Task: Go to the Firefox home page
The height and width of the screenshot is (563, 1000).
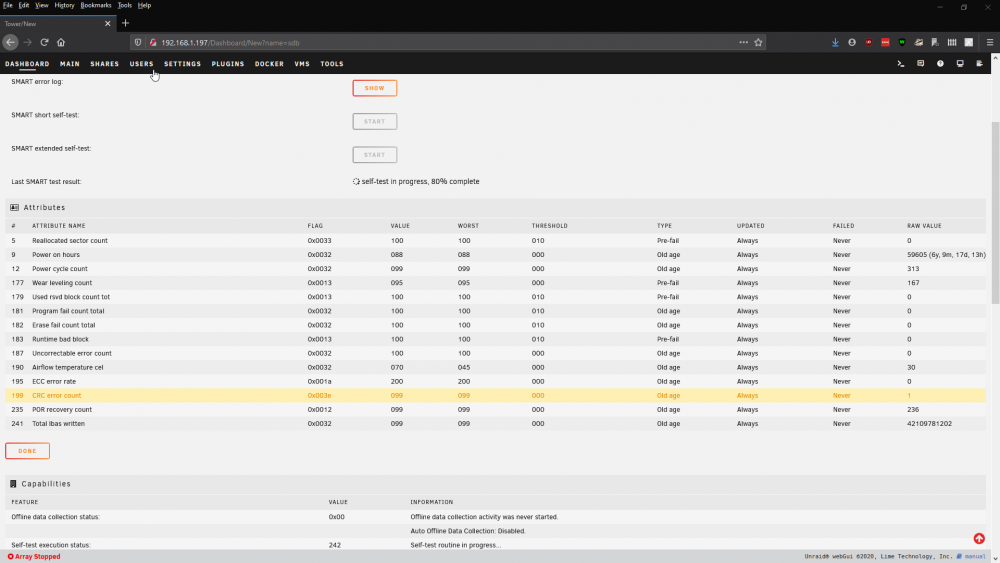Action: click(x=61, y=43)
